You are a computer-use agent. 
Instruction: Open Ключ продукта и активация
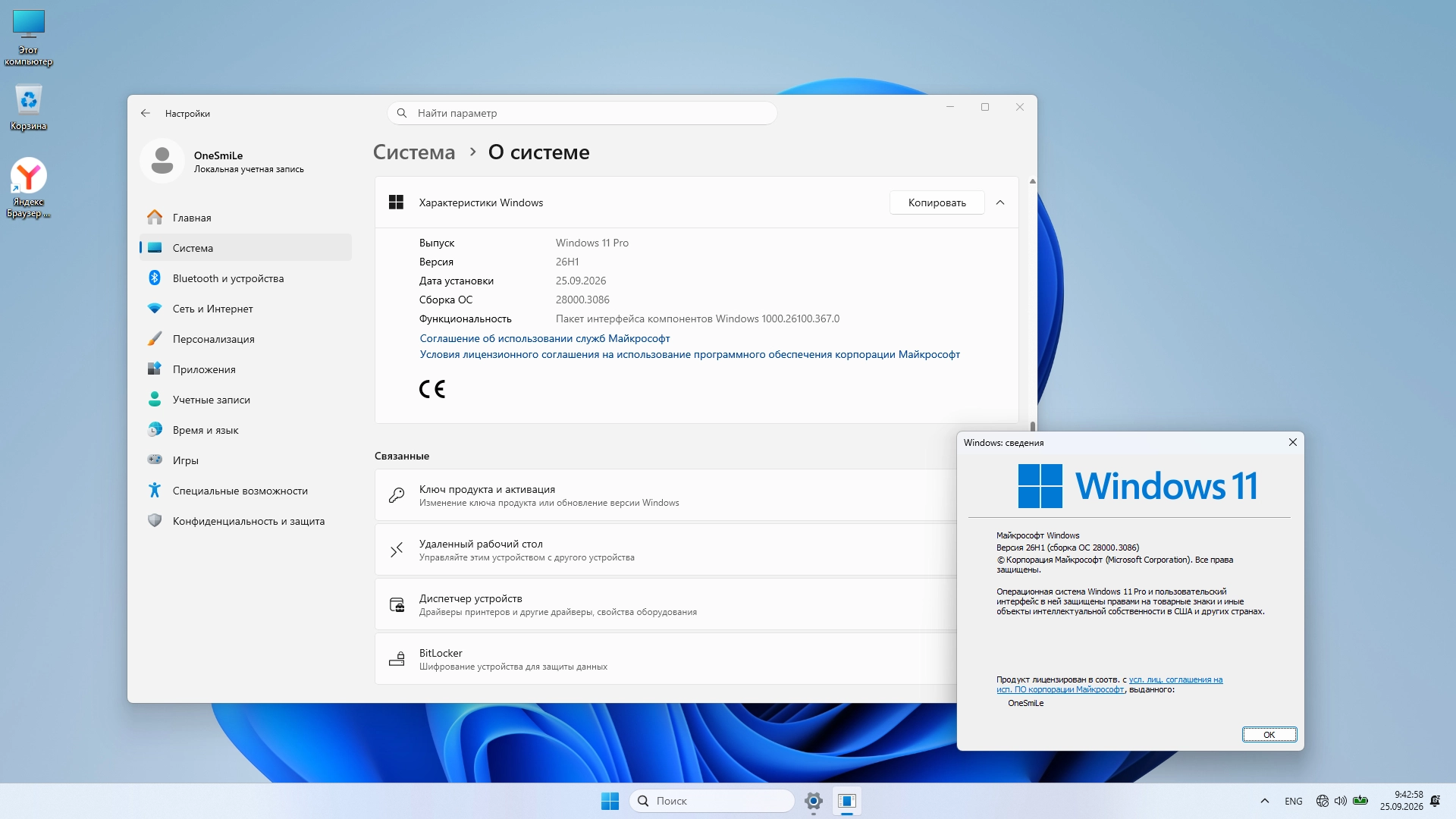665,495
